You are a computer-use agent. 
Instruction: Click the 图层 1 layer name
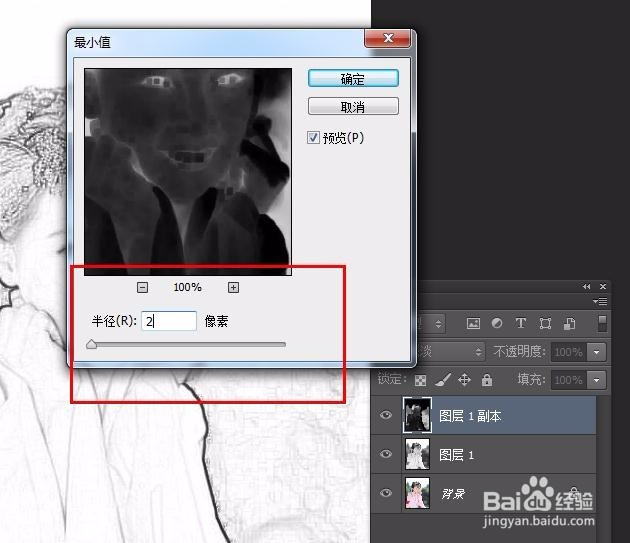456,455
